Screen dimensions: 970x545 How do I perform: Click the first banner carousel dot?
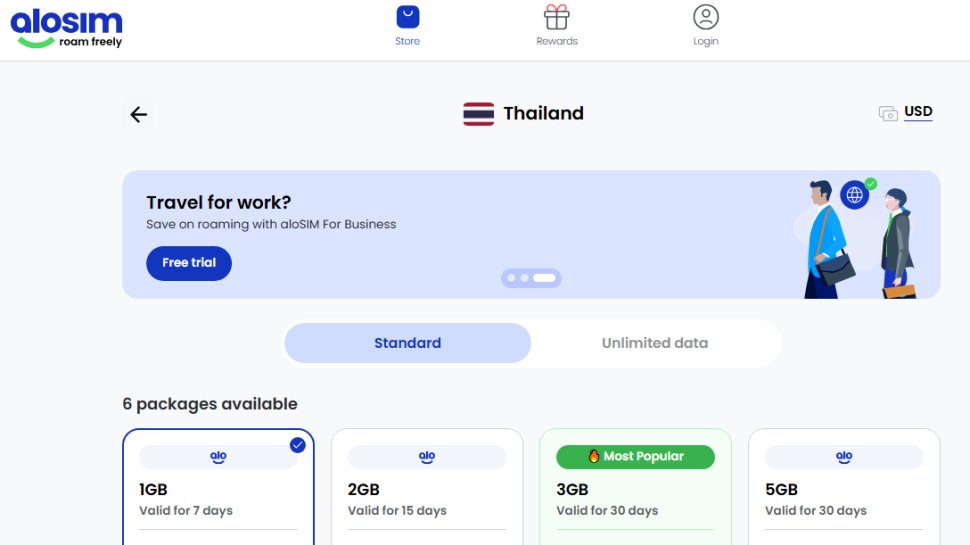click(511, 278)
